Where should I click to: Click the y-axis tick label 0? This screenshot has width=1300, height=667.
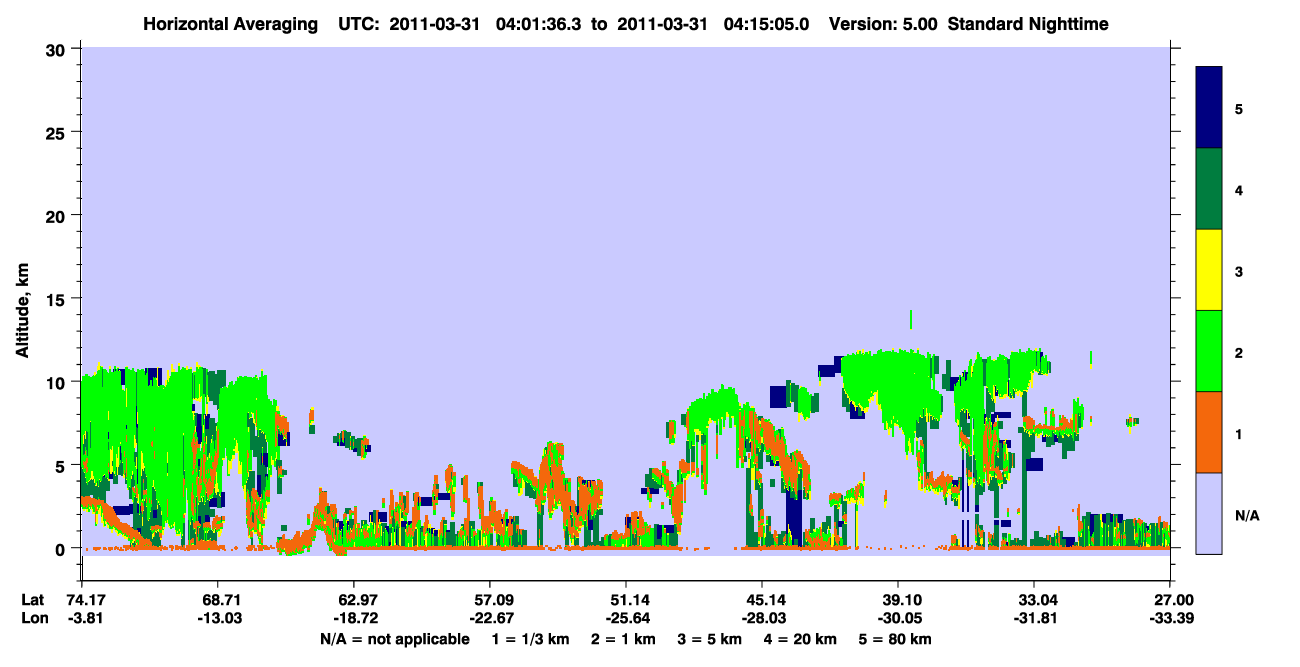62,549
